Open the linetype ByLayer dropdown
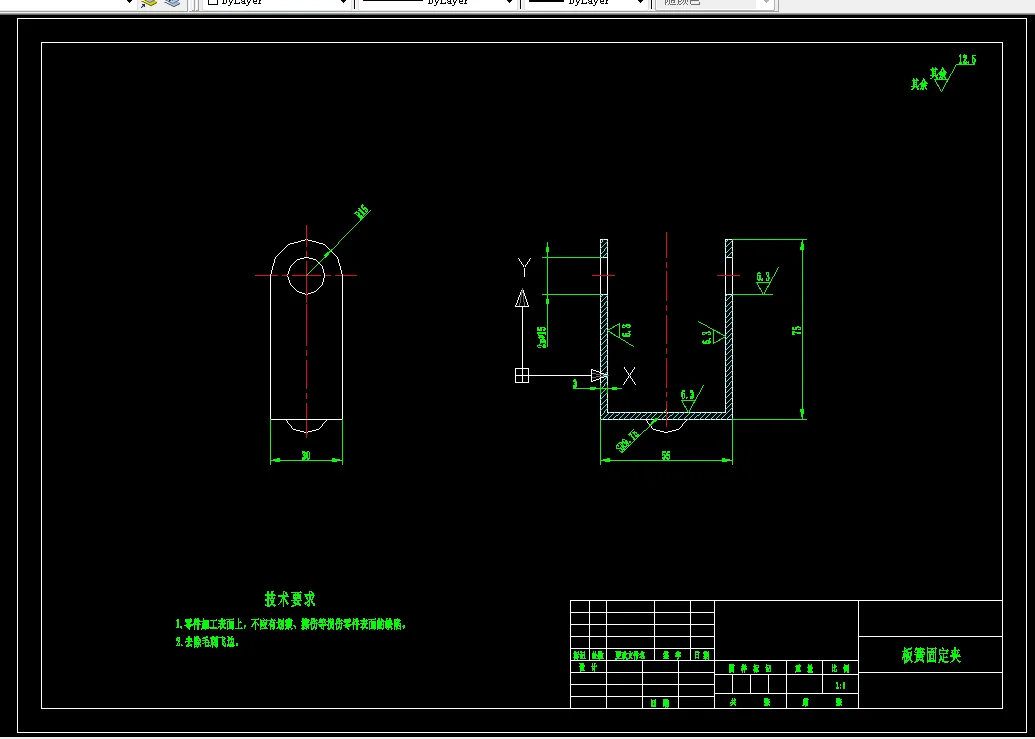This screenshot has height=739, width=1035. pos(438,3)
